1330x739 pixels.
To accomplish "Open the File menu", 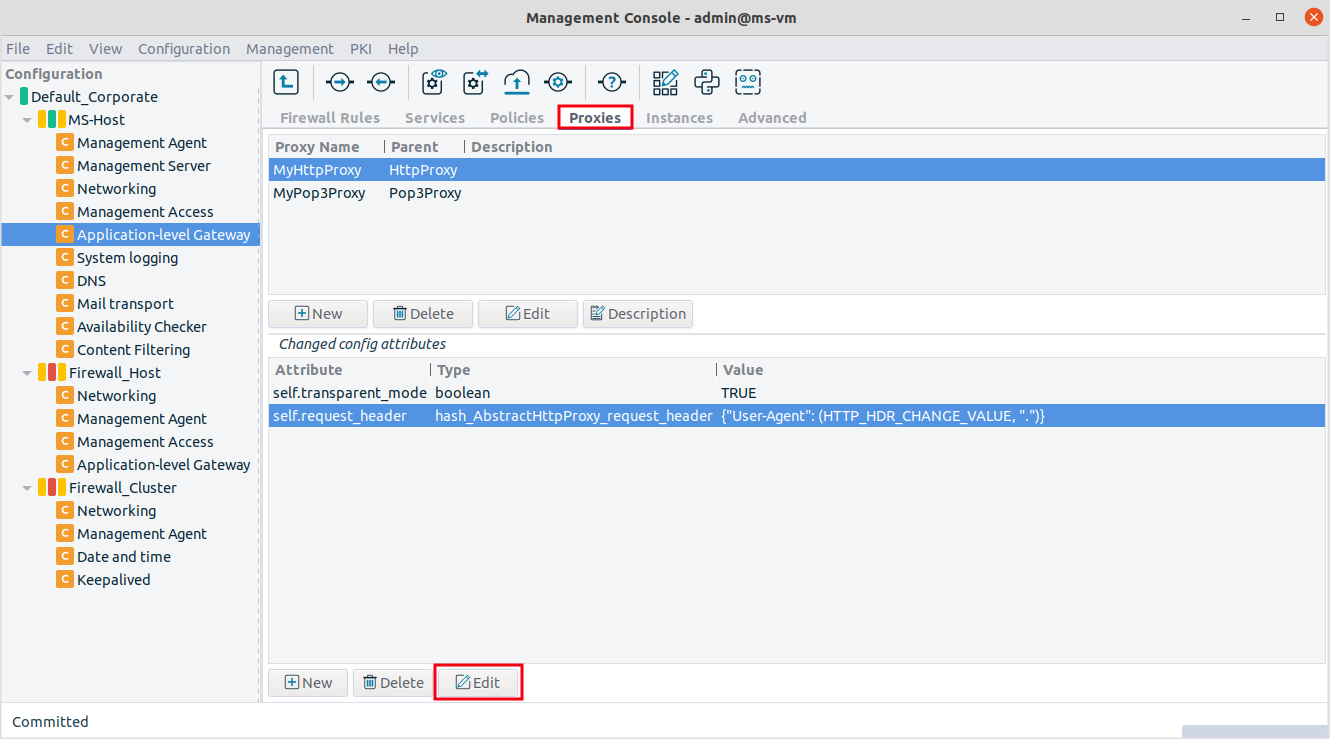I will pyautogui.click(x=18, y=49).
